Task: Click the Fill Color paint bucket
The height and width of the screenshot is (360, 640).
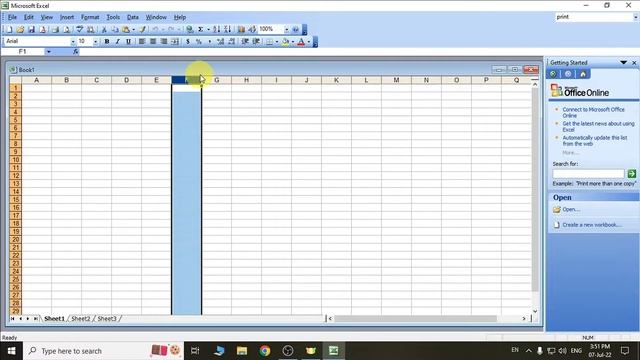Action: tap(285, 41)
